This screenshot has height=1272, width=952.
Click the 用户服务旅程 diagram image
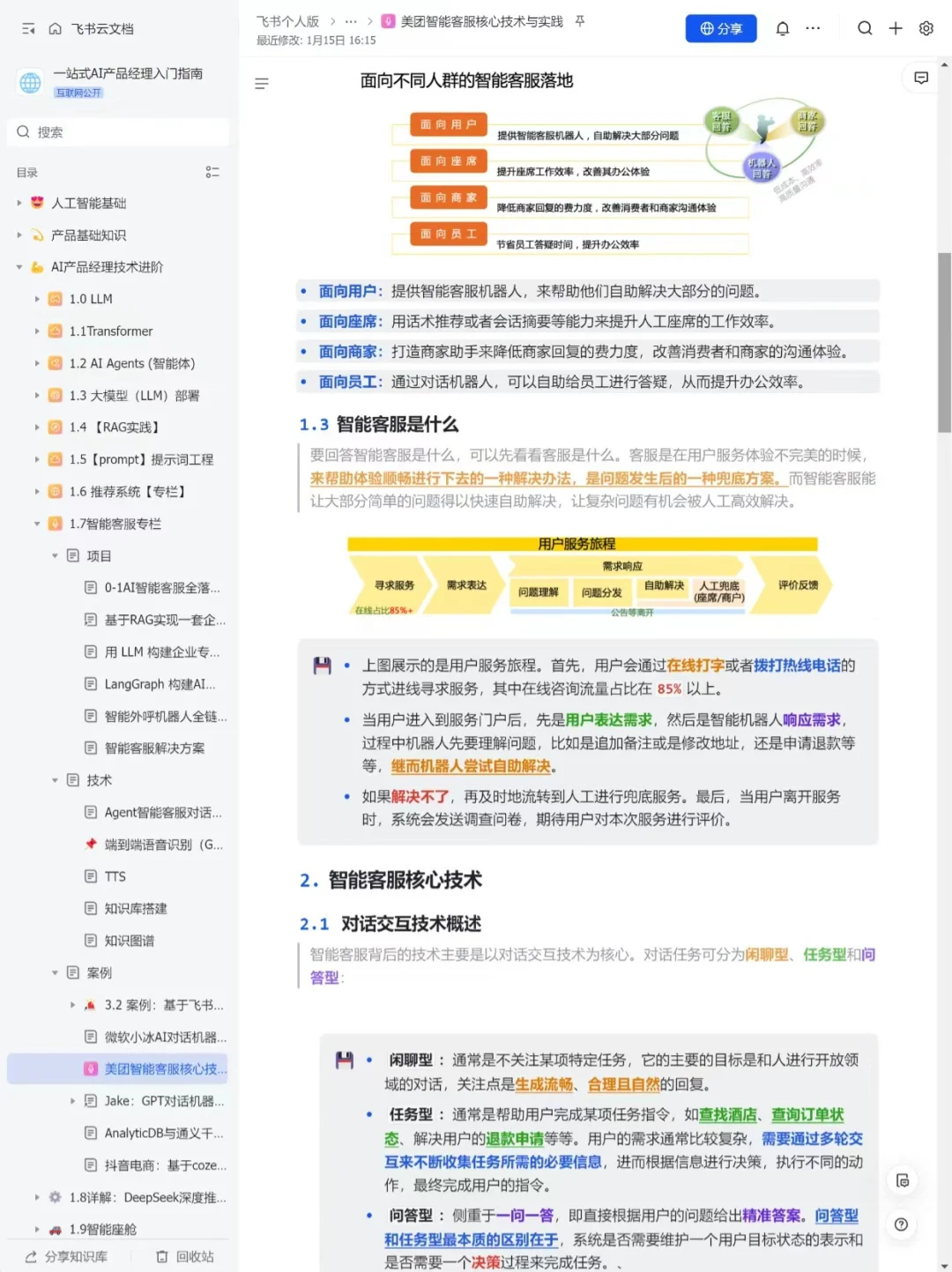pyautogui.click(x=588, y=576)
